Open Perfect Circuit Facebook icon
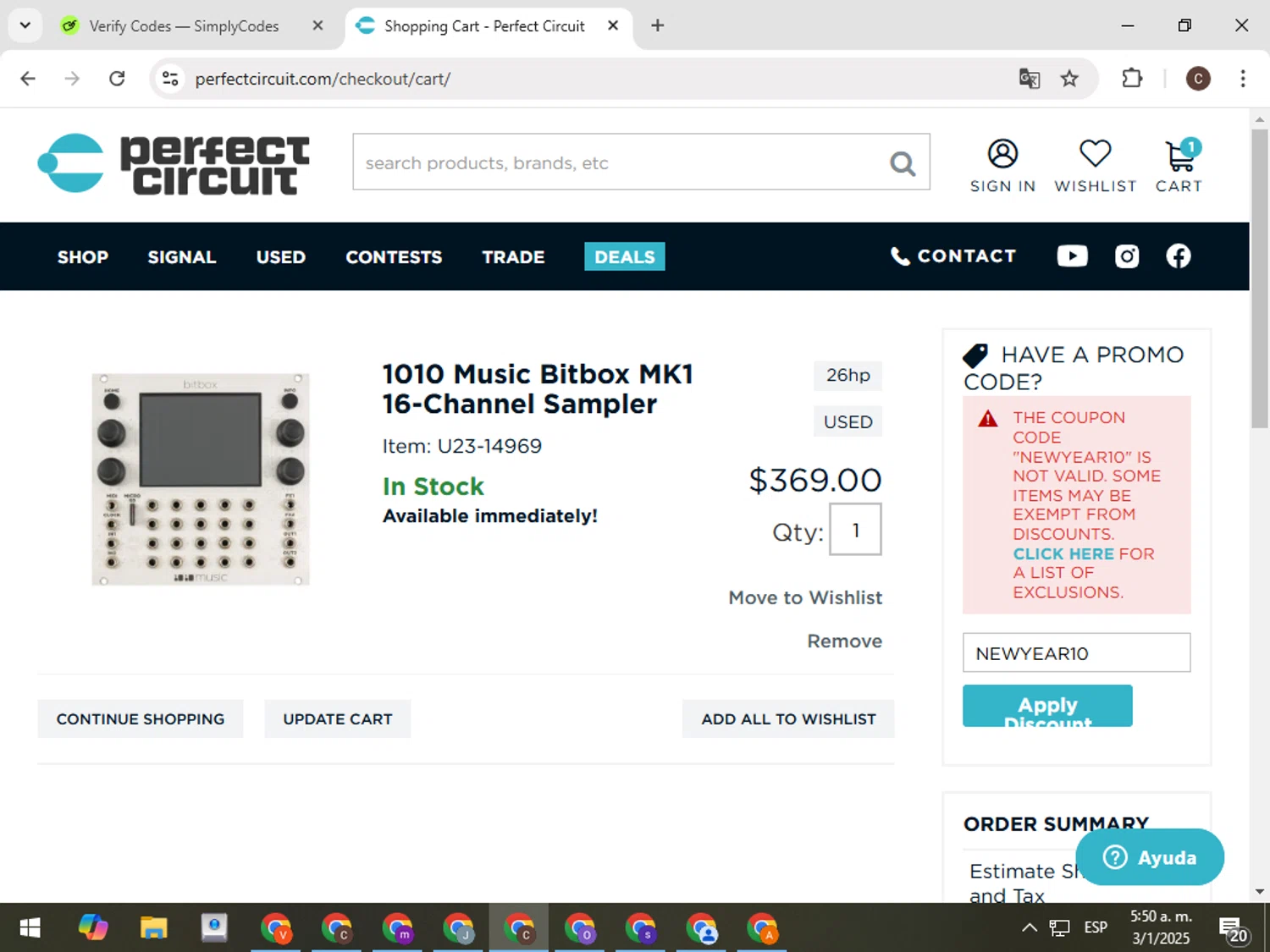The height and width of the screenshot is (952, 1270). point(1179,256)
